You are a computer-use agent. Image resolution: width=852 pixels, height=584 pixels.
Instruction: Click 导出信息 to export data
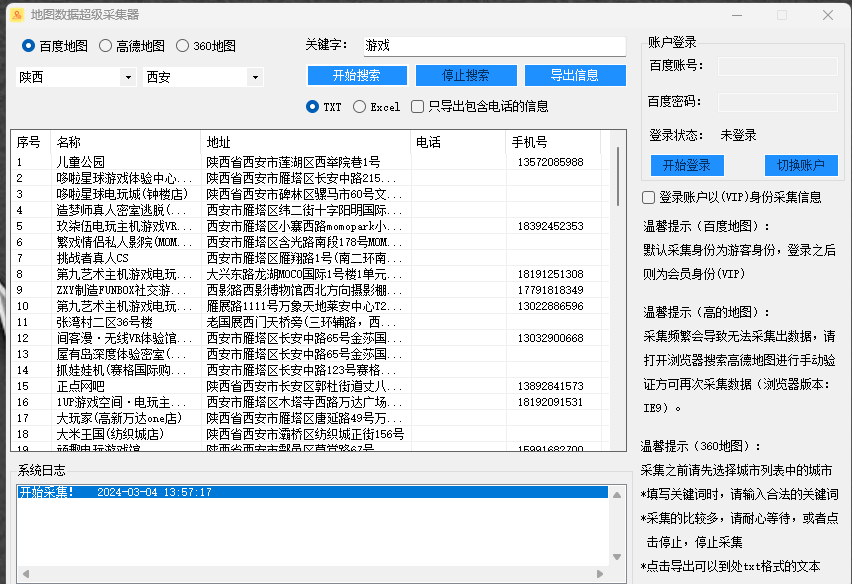point(574,76)
